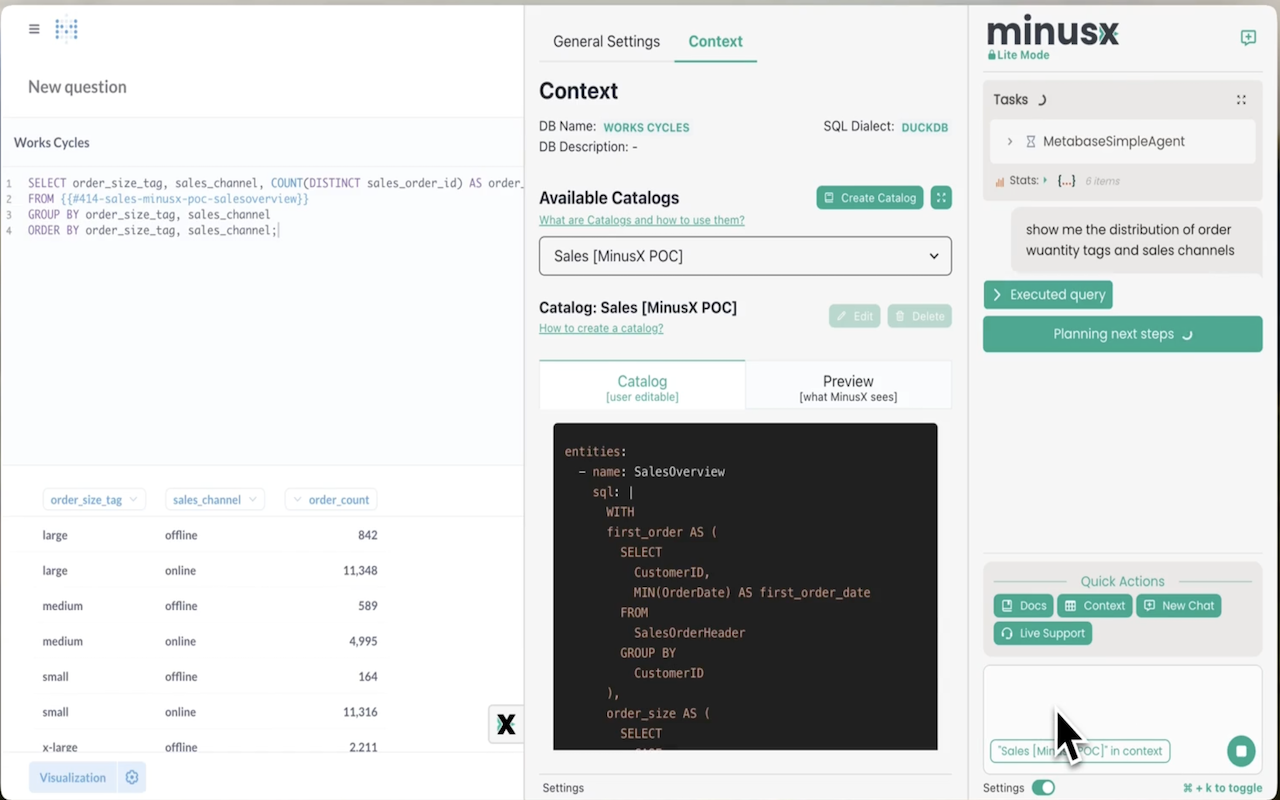Click the Create Catalog button
1280x800 pixels.
click(x=869, y=197)
